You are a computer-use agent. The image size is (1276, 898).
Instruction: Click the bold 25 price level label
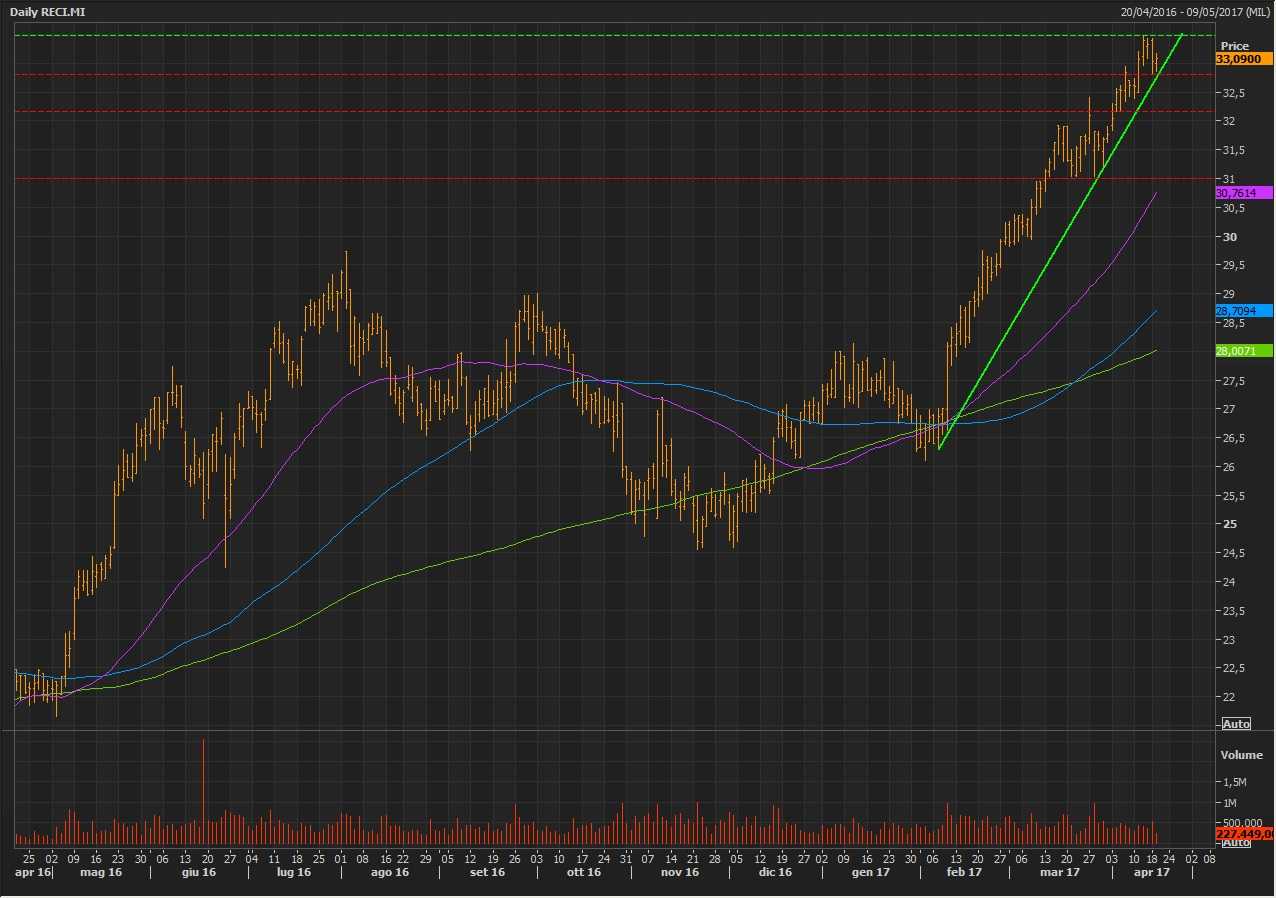1230,524
